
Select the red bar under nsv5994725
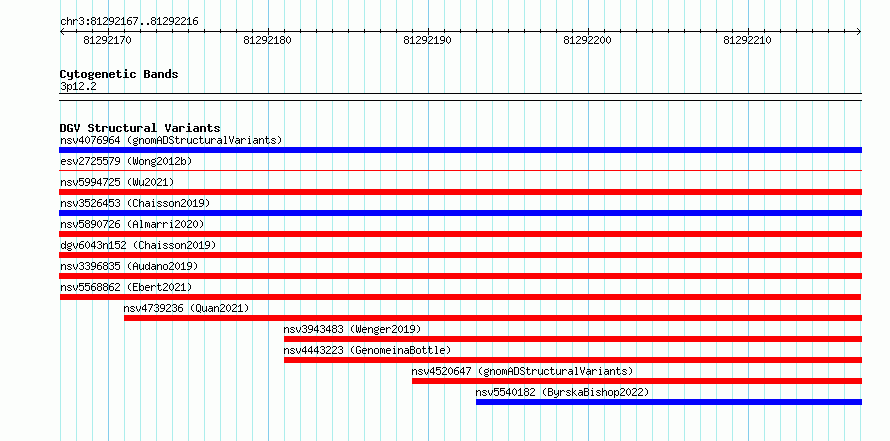[x=460, y=192]
